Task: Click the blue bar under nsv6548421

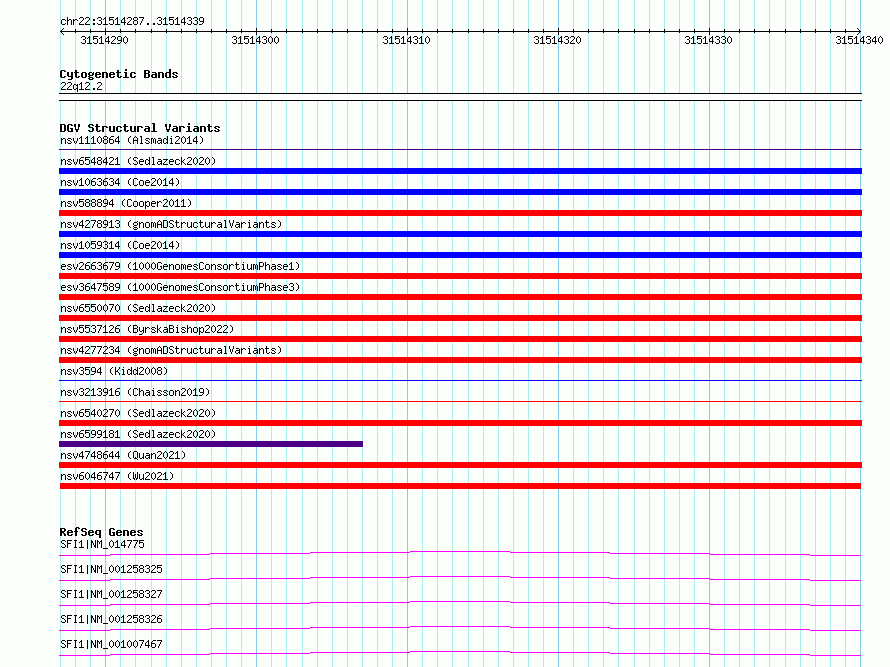Action: (x=460, y=171)
